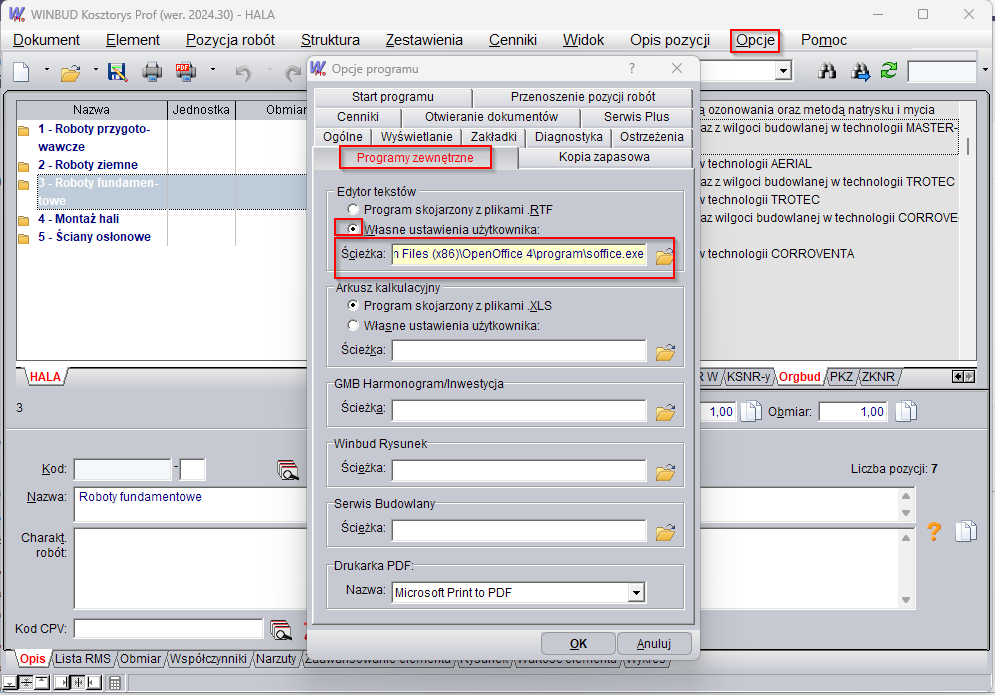Click the Nazwa column header
This screenshot has height=695, width=995.
(91, 110)
